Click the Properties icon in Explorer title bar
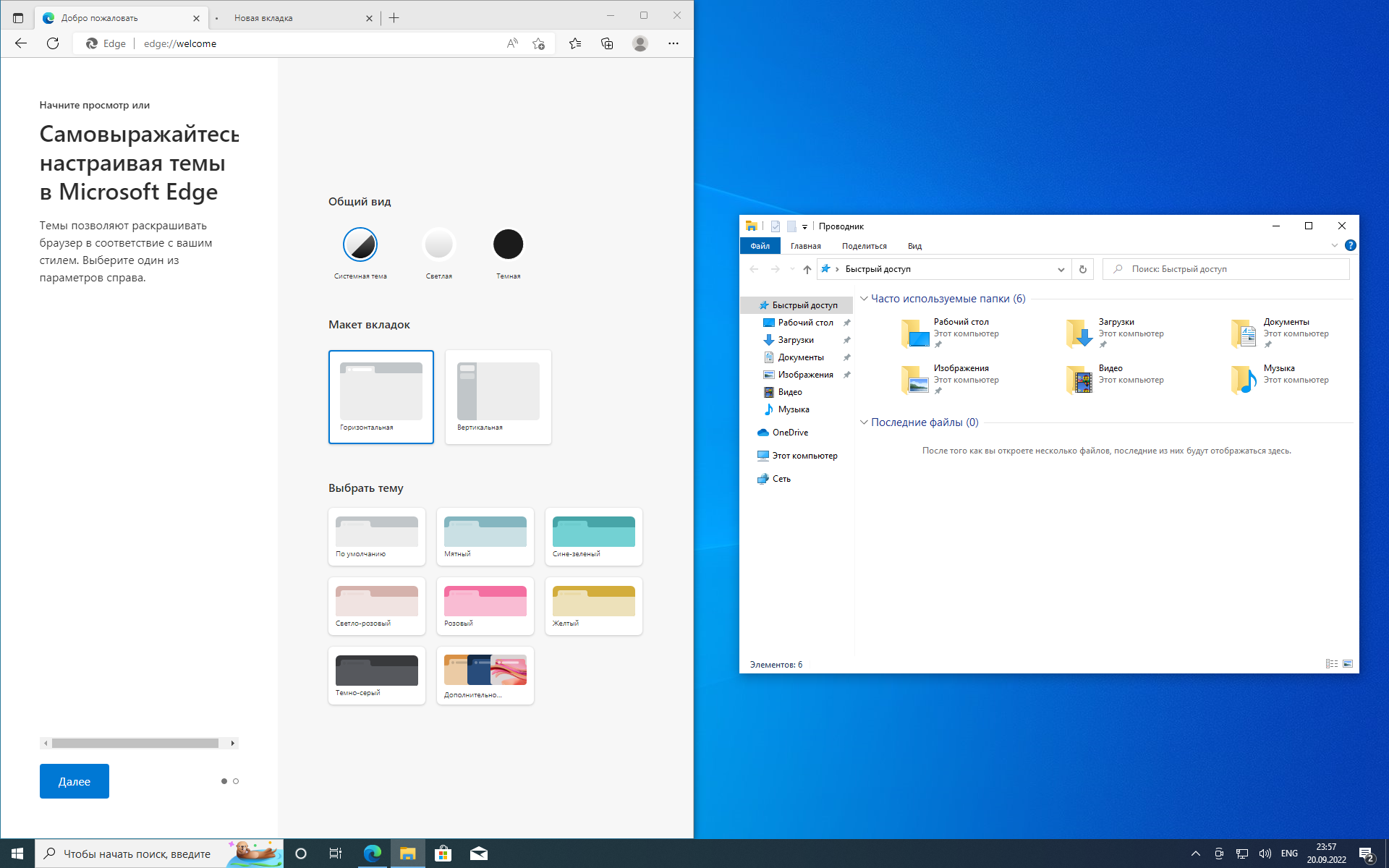Image resolution: width=1389 pixels, height=868 pixels. click(x=775, y=226)
